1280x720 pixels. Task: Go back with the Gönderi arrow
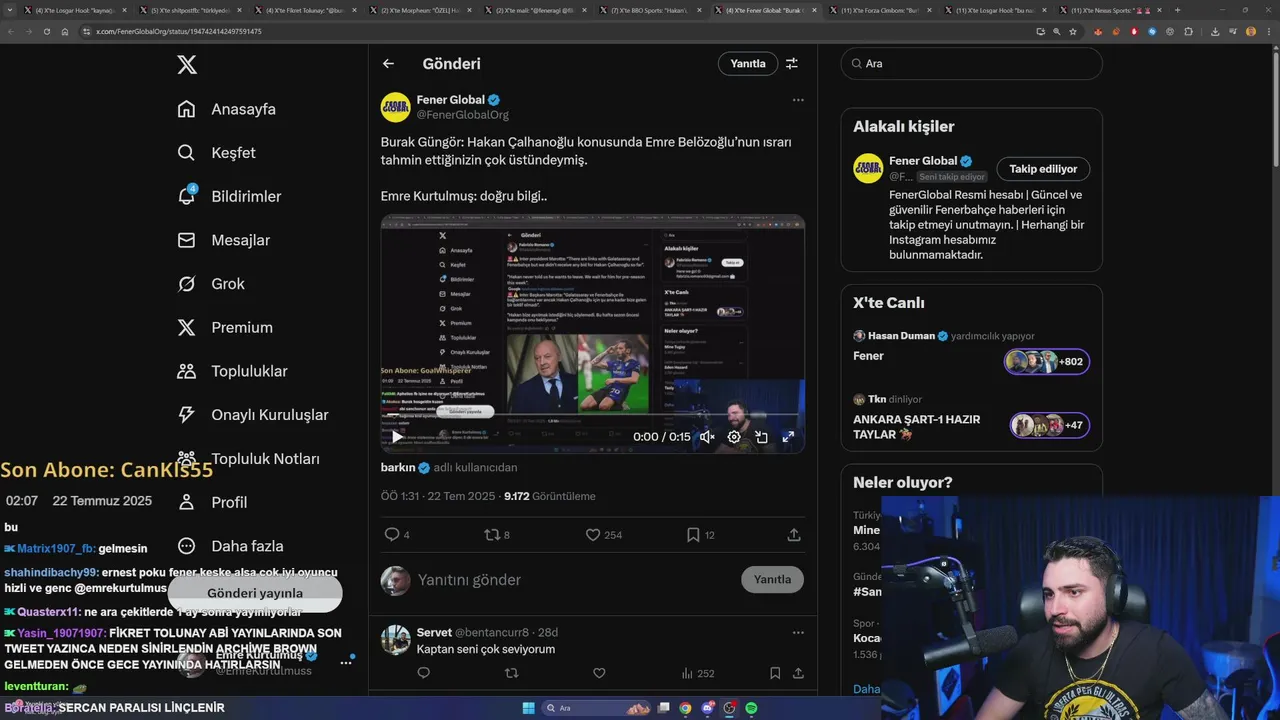388,63
